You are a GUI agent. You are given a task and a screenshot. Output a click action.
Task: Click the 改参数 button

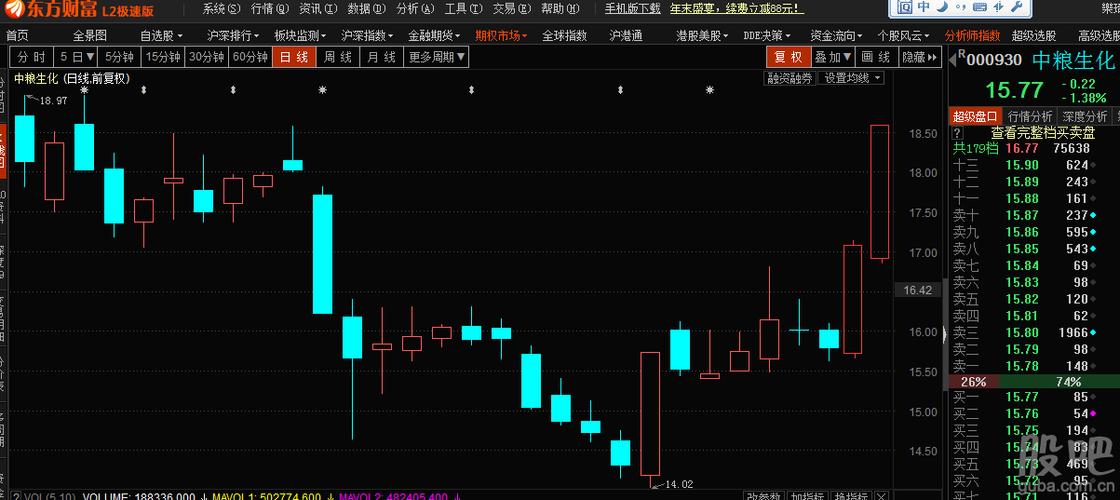(766, 496)
